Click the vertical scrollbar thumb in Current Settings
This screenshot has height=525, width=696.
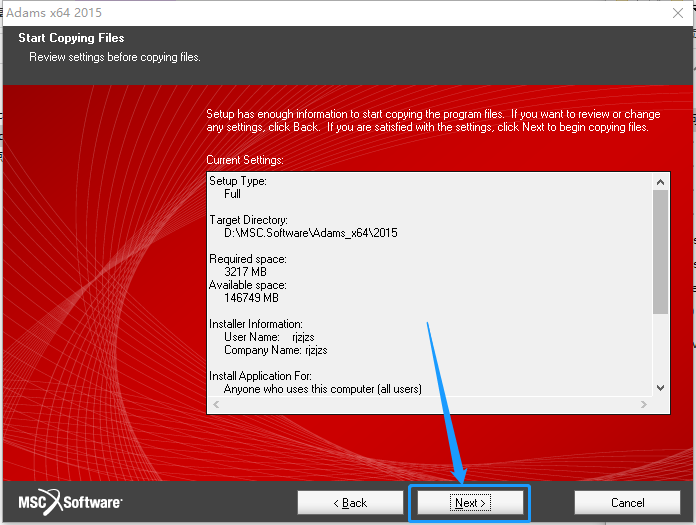click(660, 252)
